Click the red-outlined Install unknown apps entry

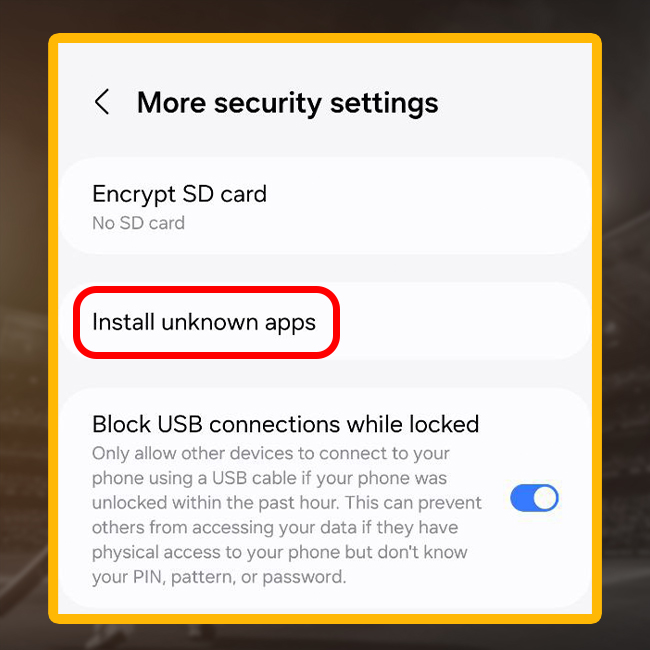[x=206, y=323]
